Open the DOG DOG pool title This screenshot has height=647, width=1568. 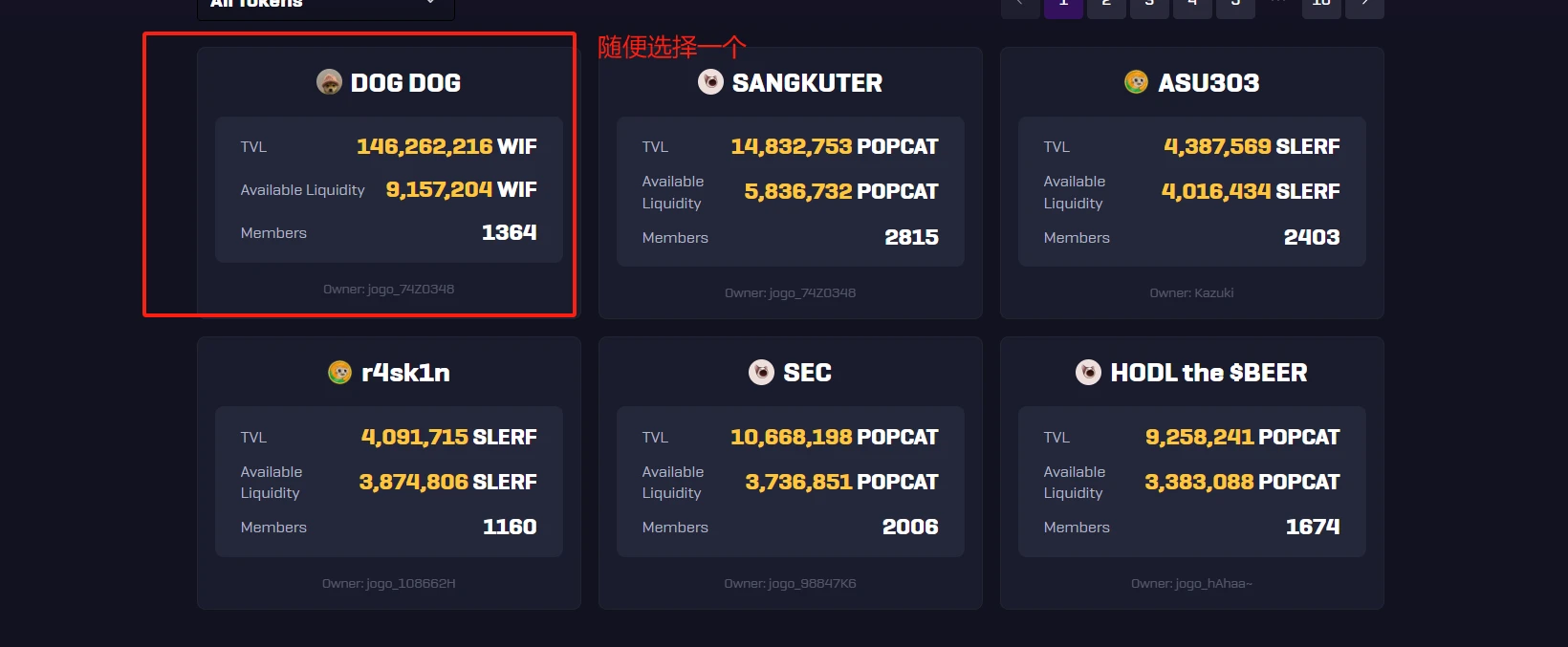coord(405,83)
